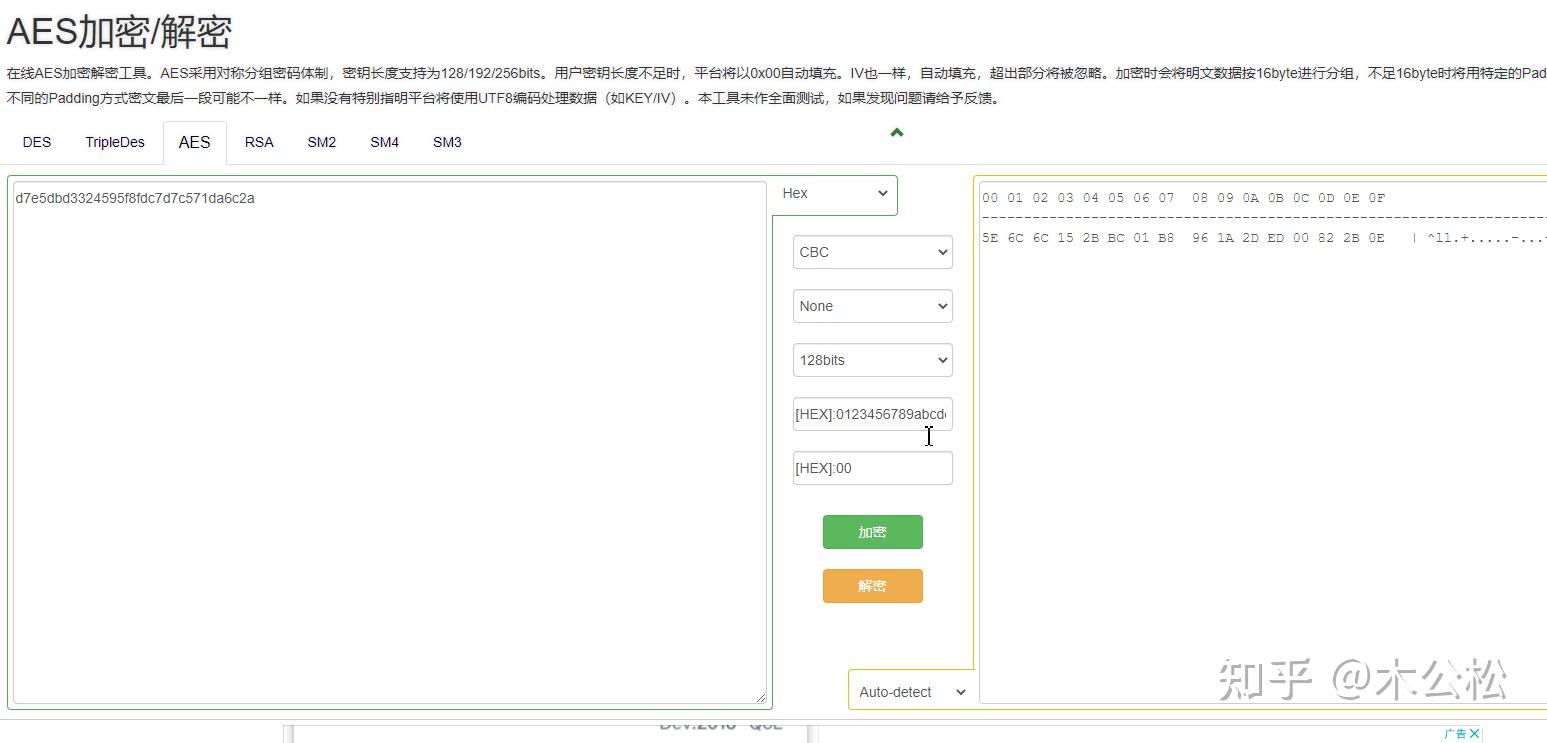The image size is (1547, 743).
Task: Open the Hex input format dropdown
Action: [x=834, y=194]
